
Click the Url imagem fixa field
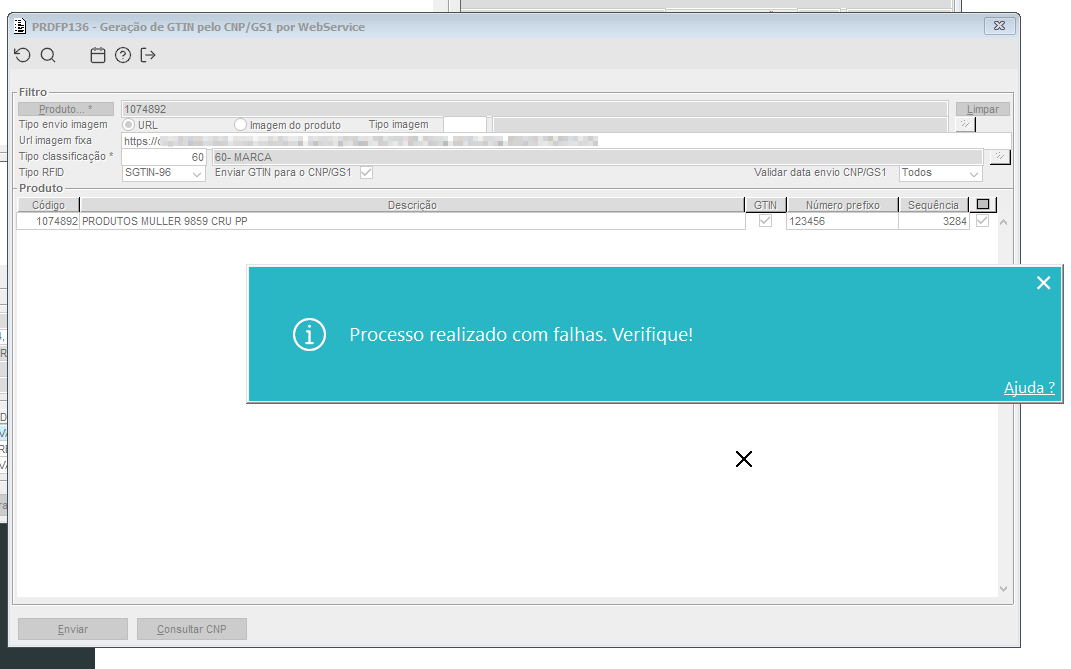566,141
